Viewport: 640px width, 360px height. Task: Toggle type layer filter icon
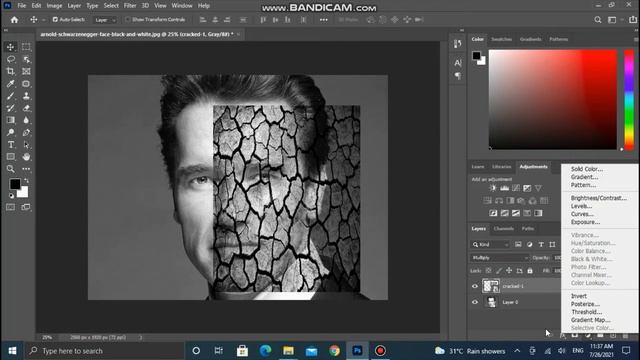click(x=541, y=244)
